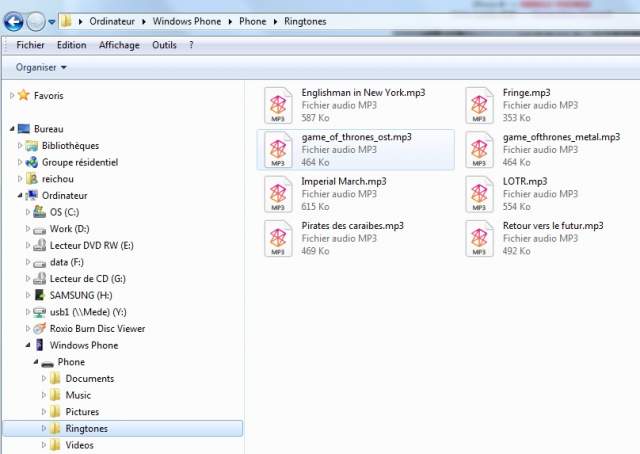Viewport: 640px width, 454px height.
Task: Open the Fichier menu
Action: 30,45
